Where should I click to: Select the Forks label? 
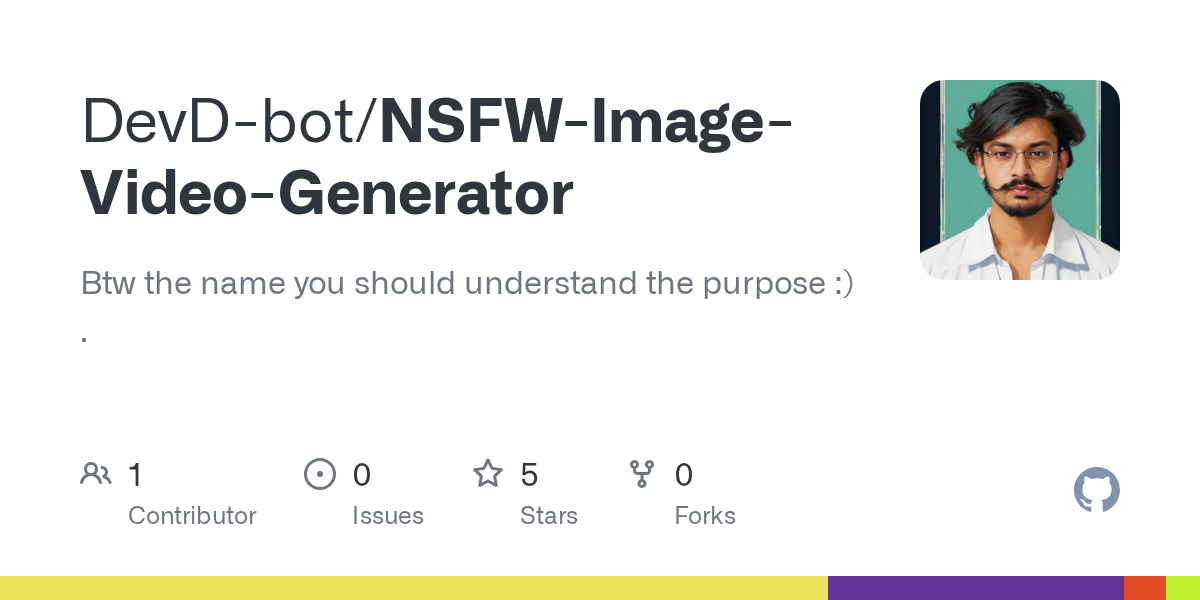[x=705, y=516]
